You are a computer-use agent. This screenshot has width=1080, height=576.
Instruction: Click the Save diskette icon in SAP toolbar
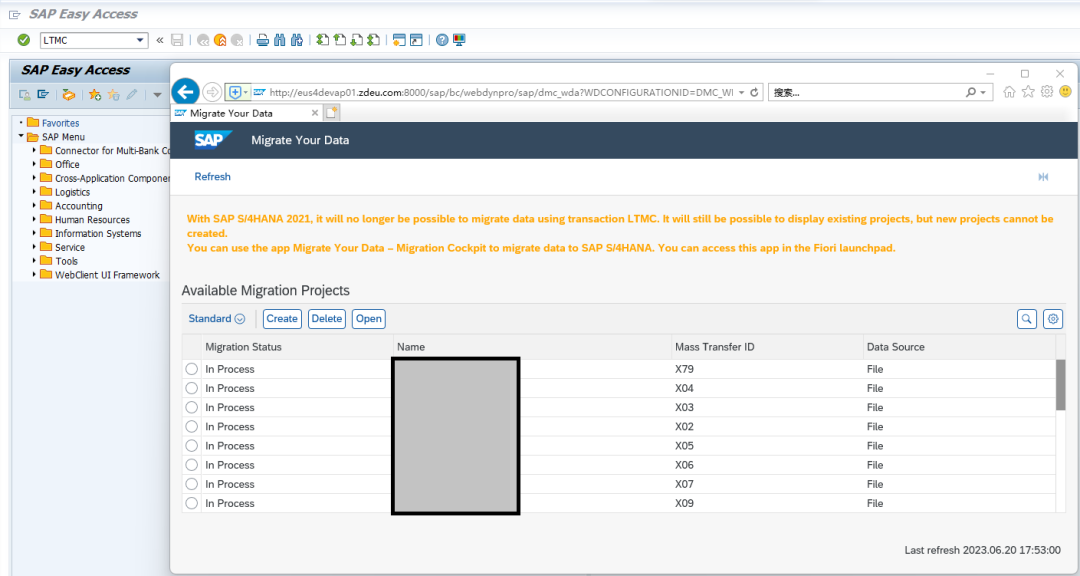tap(177, 40)
